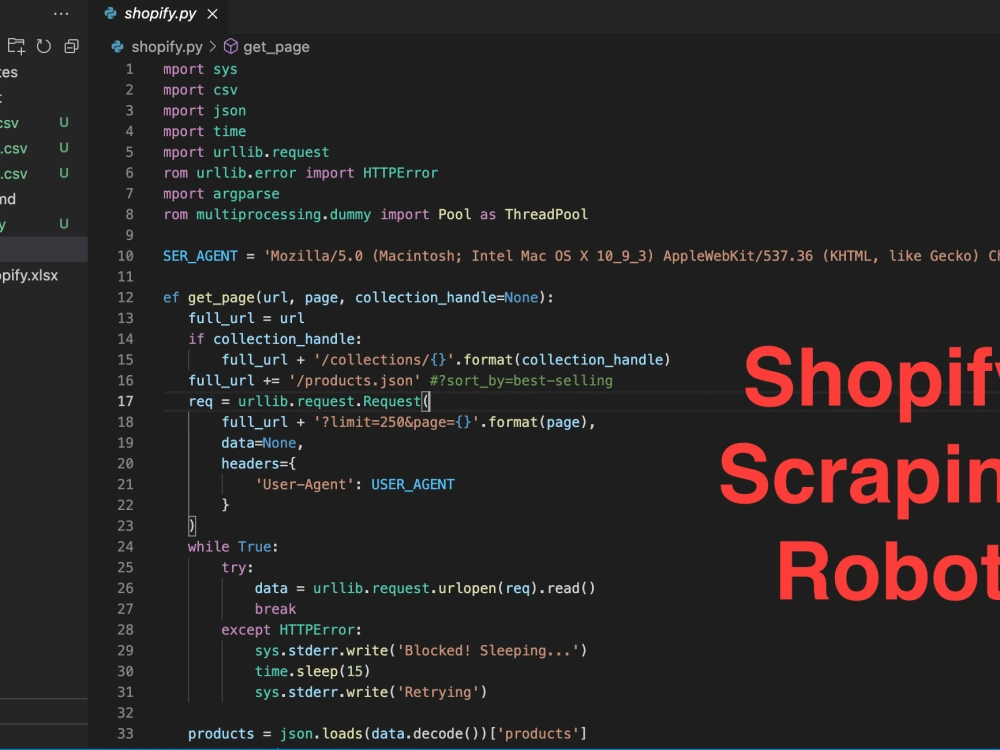The image size is (1000, 750).
Task: Switch to the shopify.py editor tab
Action: pos(160,13)
